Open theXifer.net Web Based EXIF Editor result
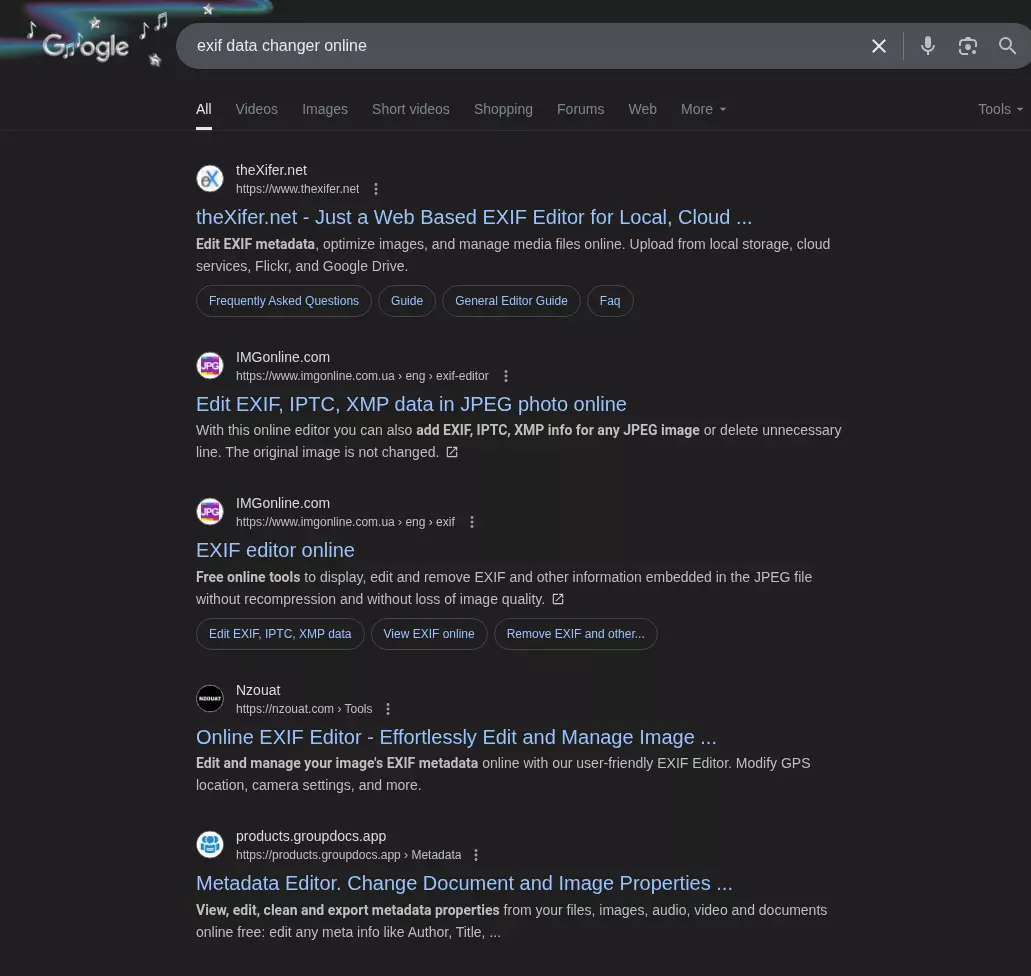Screen dimensions: 1031x976 (x=473, y=217)
